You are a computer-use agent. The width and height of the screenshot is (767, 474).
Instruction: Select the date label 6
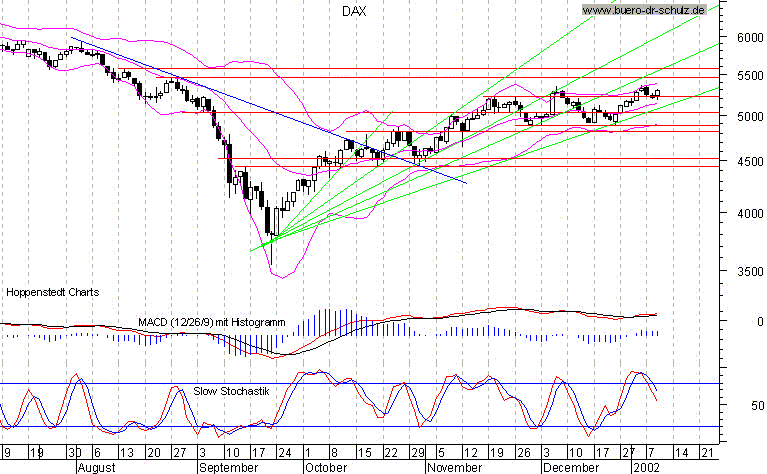pos(97,453)
